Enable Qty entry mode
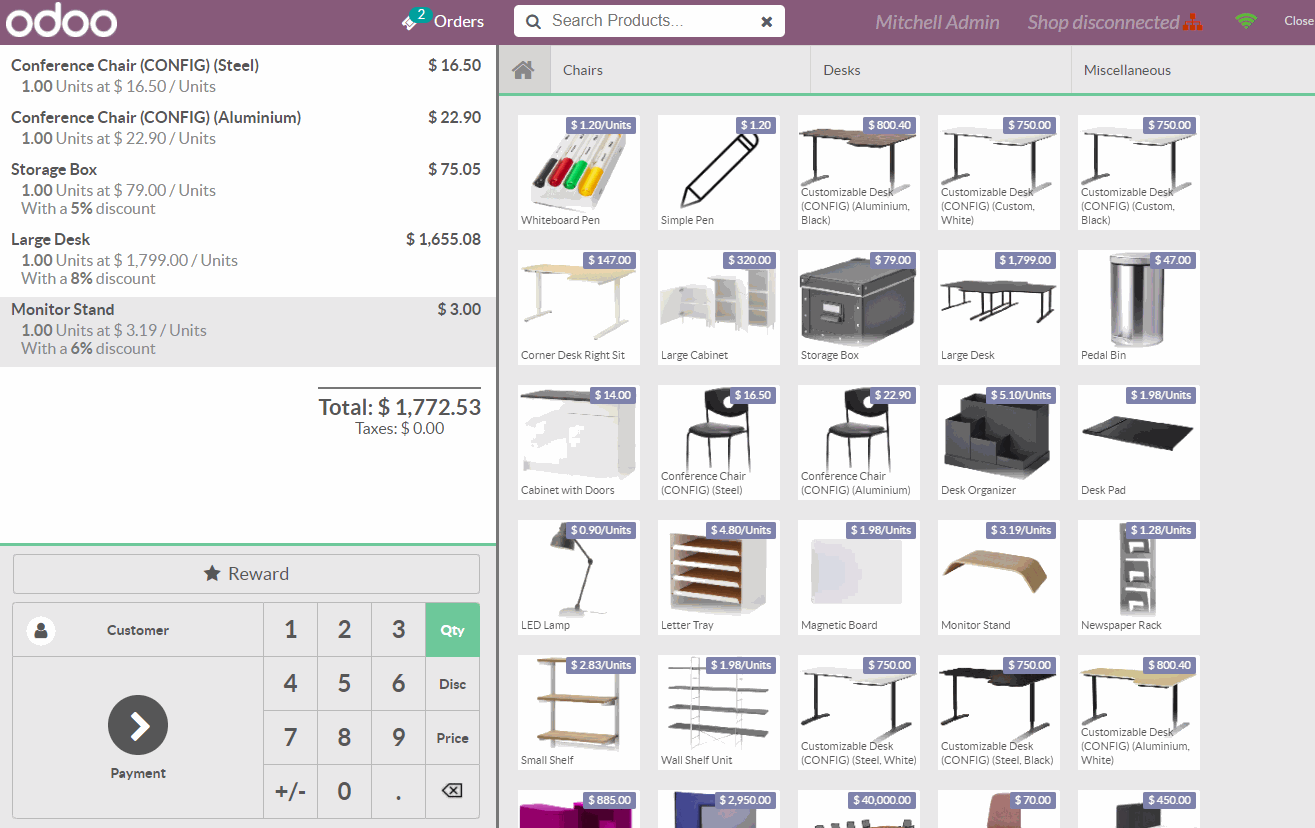 (452, 629)
